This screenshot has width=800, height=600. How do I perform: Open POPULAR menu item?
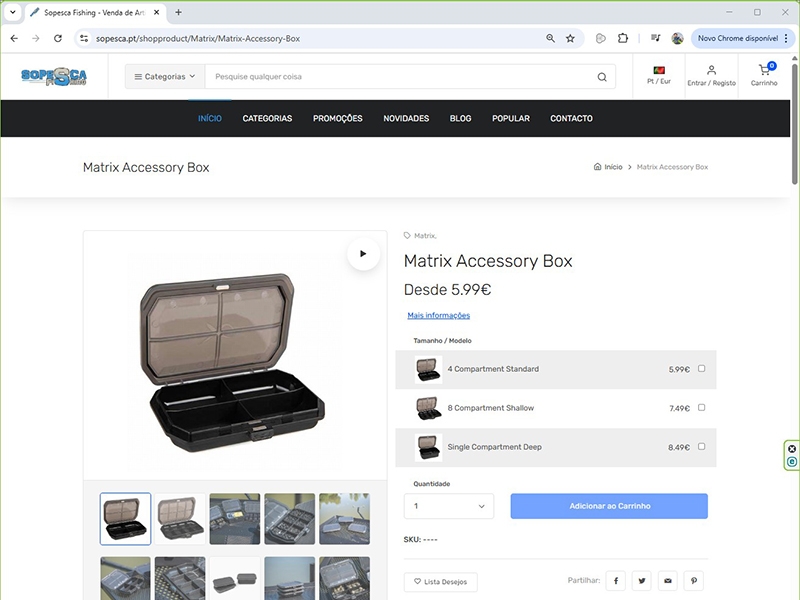click(x=511, y=118)
